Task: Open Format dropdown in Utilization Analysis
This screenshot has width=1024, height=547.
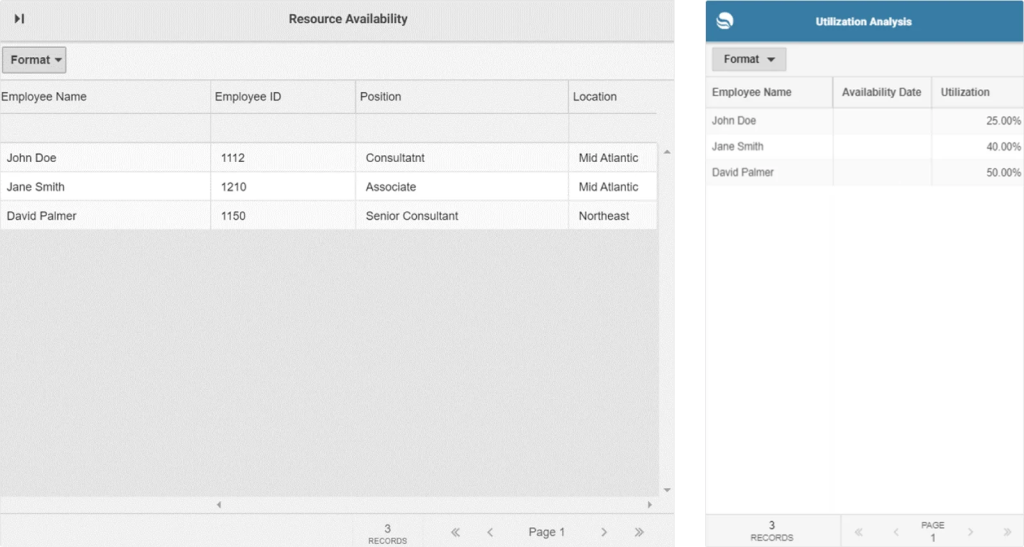Action: 749,59
